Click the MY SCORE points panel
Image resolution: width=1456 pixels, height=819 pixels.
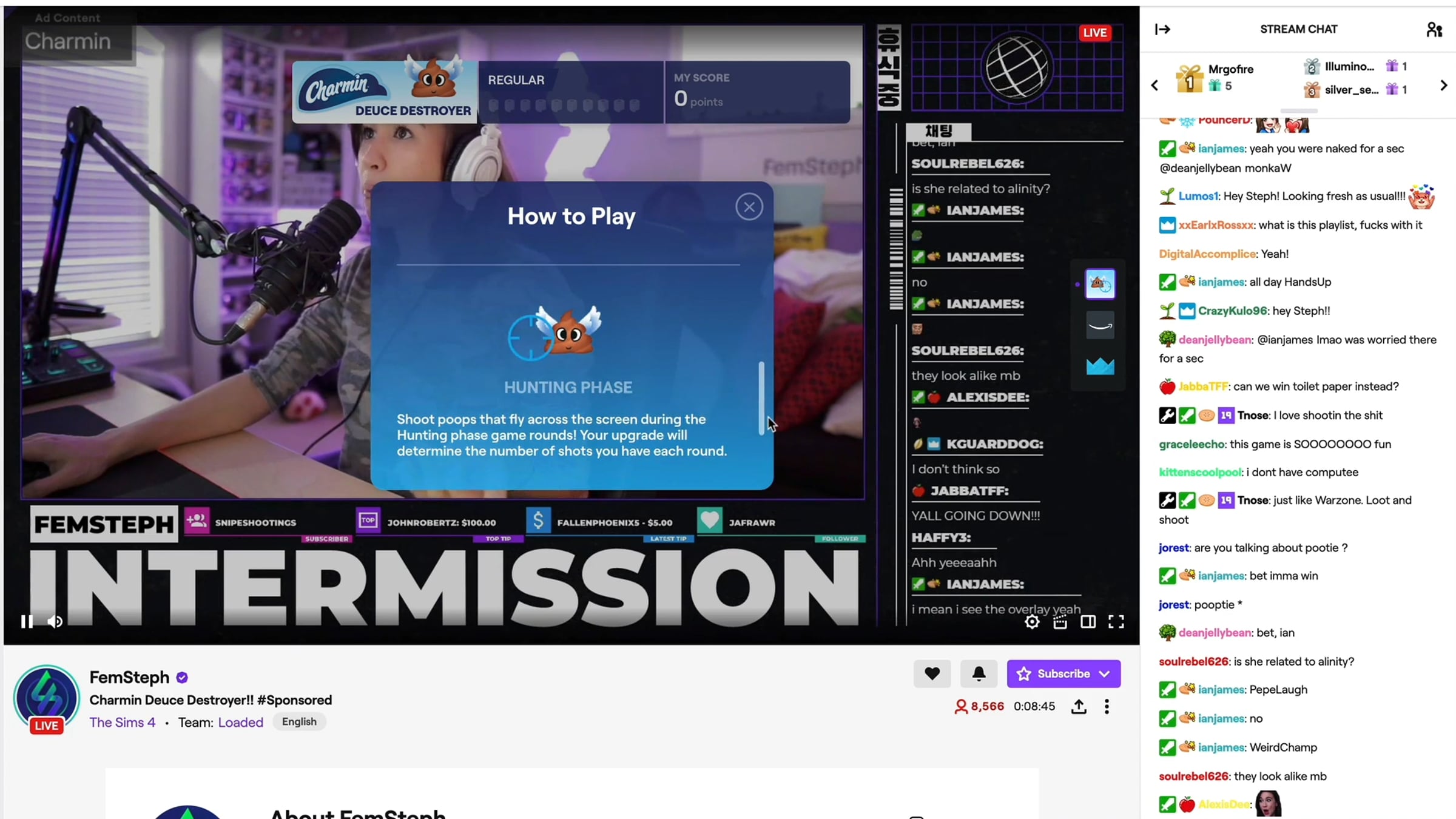click(x=758, y=92)
